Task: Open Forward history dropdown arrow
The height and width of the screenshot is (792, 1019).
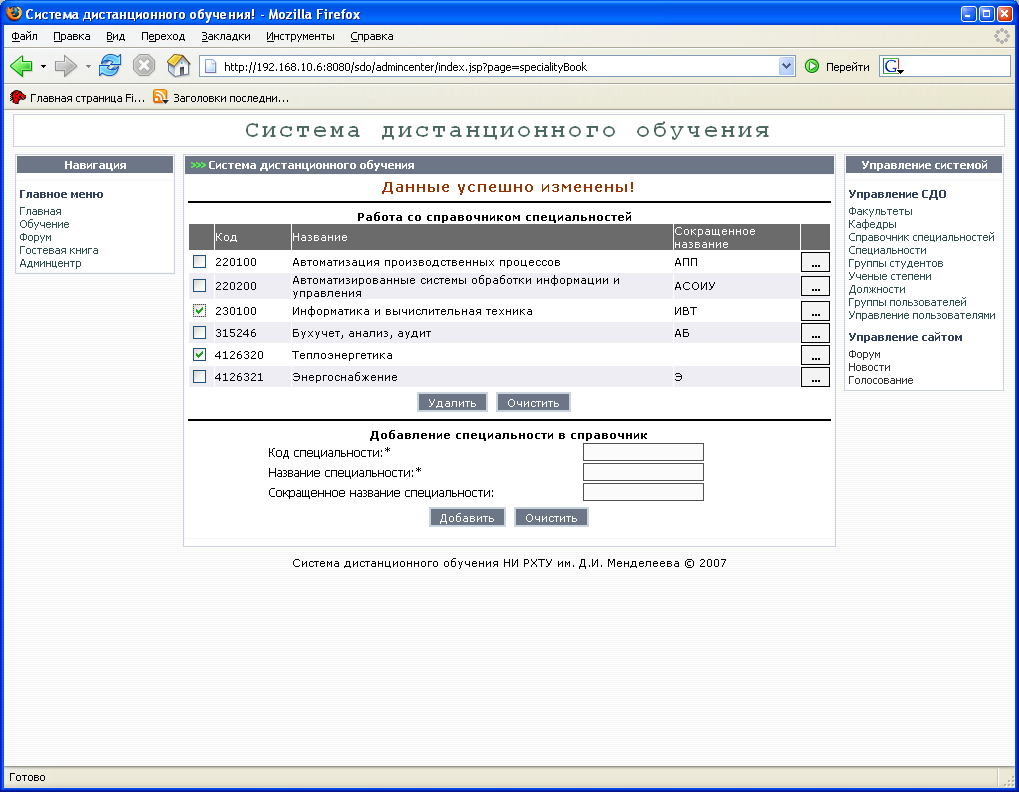Action: point(88,66)
